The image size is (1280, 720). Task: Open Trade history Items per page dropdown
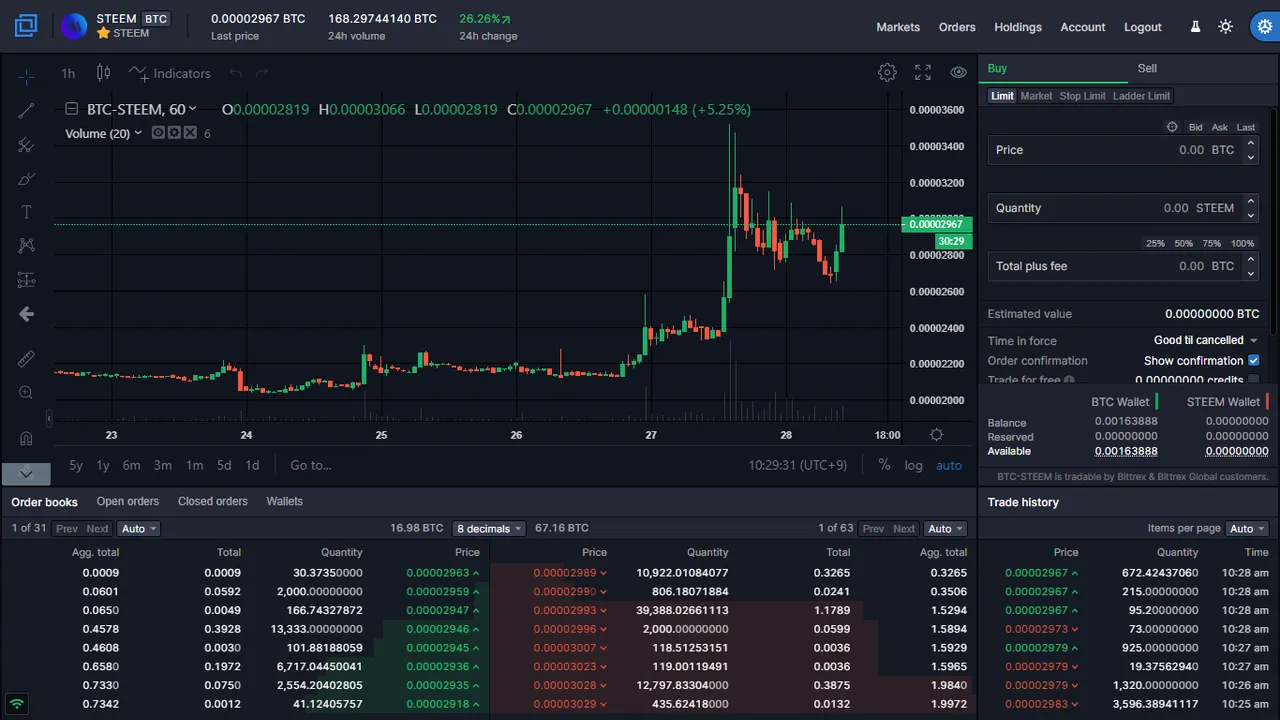coord(1246,528)
